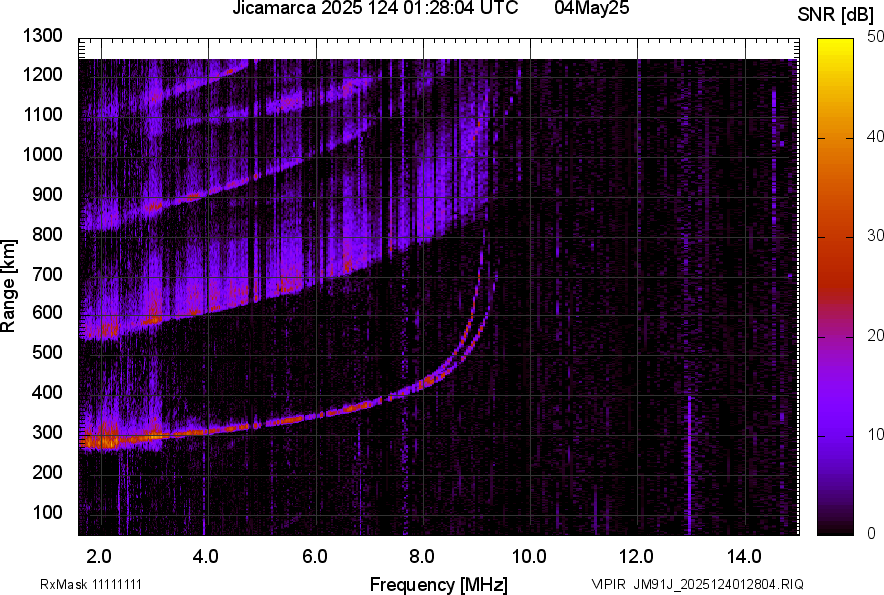Click the range tick label '100'
884x595 pixels.
(x=47, y=512)
